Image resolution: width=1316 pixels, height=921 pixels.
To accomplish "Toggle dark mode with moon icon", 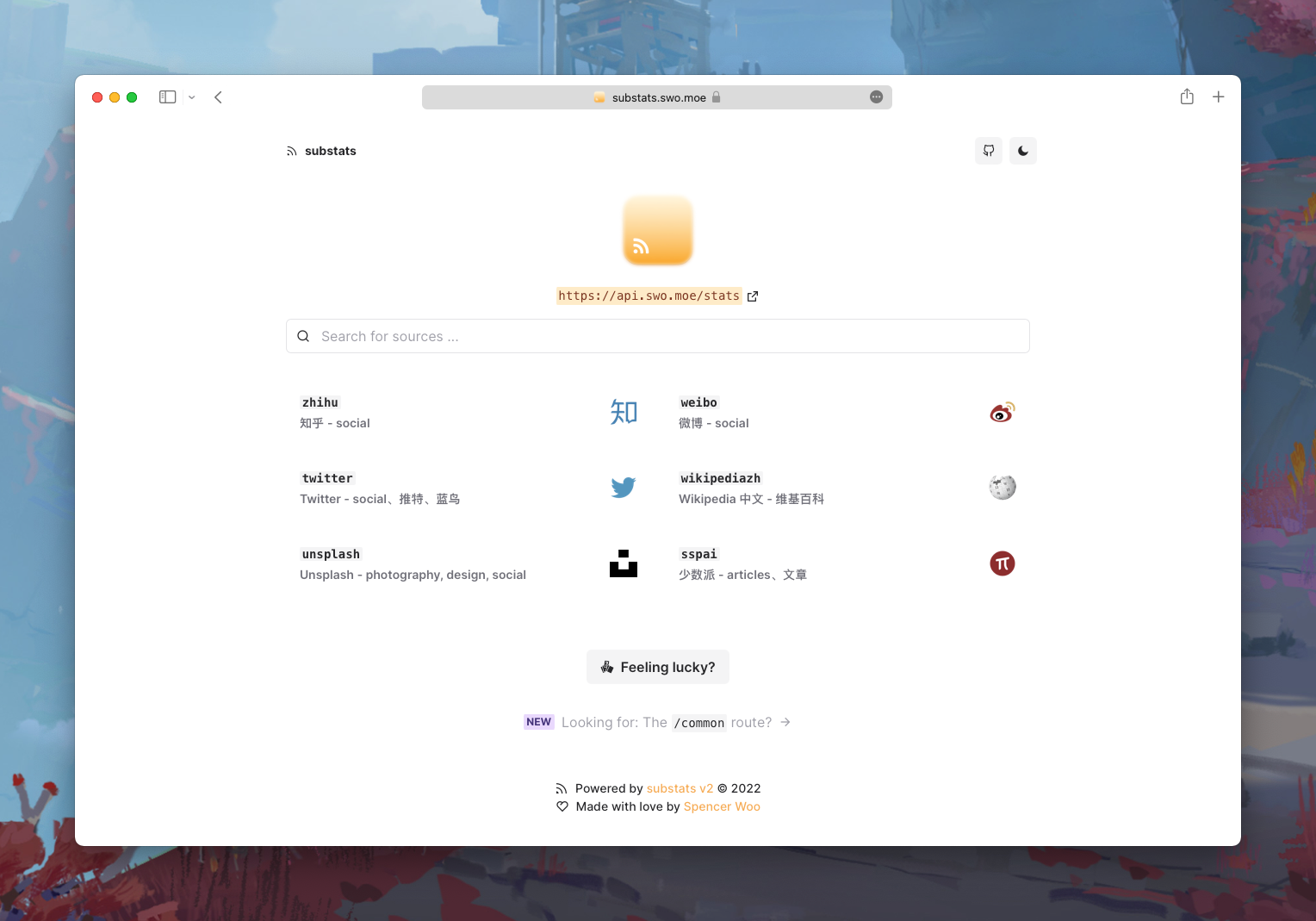I will 1023,151.
